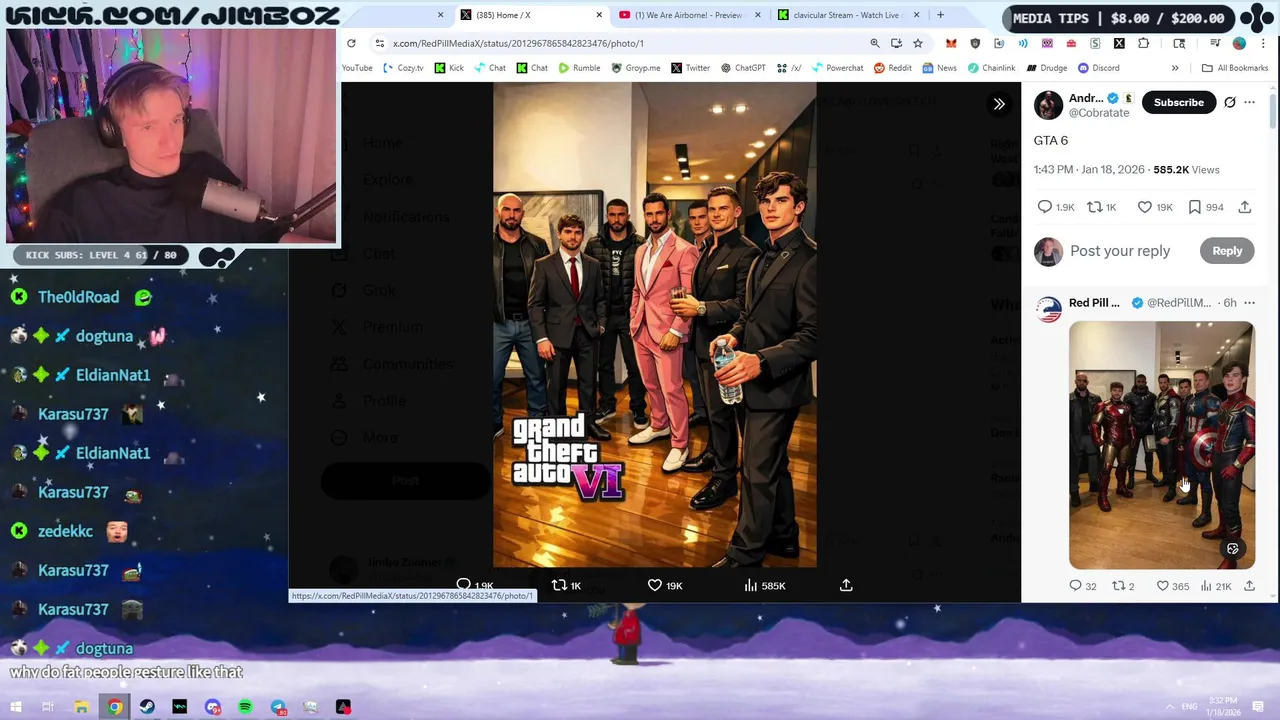Click the zoom magnifier icon in address bar

point(875,43)
